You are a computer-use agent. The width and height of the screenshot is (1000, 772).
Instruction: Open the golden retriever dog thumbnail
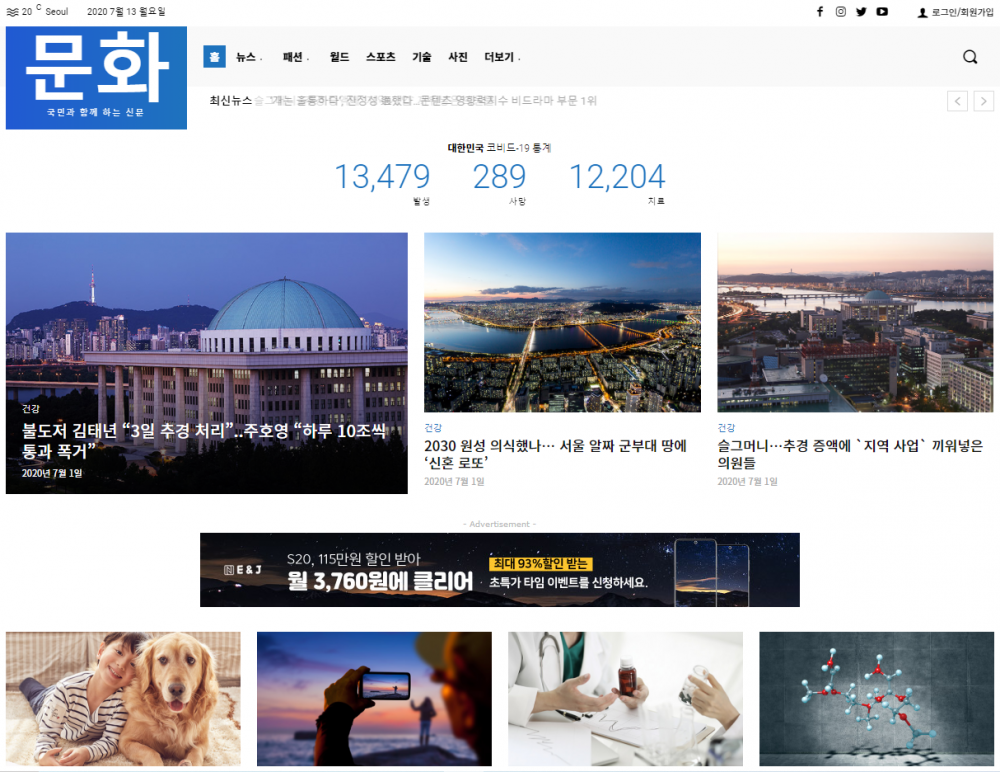coord(123,698)
